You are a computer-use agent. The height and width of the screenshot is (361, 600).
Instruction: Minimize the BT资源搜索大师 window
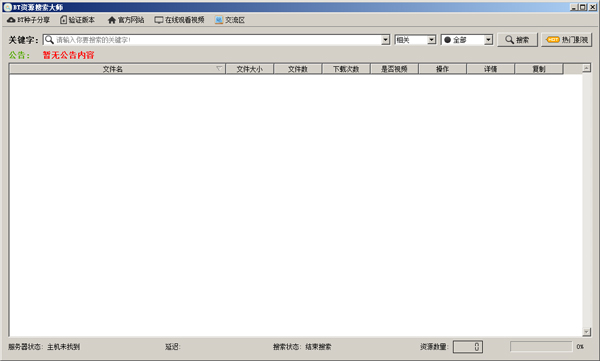(574, 7)
